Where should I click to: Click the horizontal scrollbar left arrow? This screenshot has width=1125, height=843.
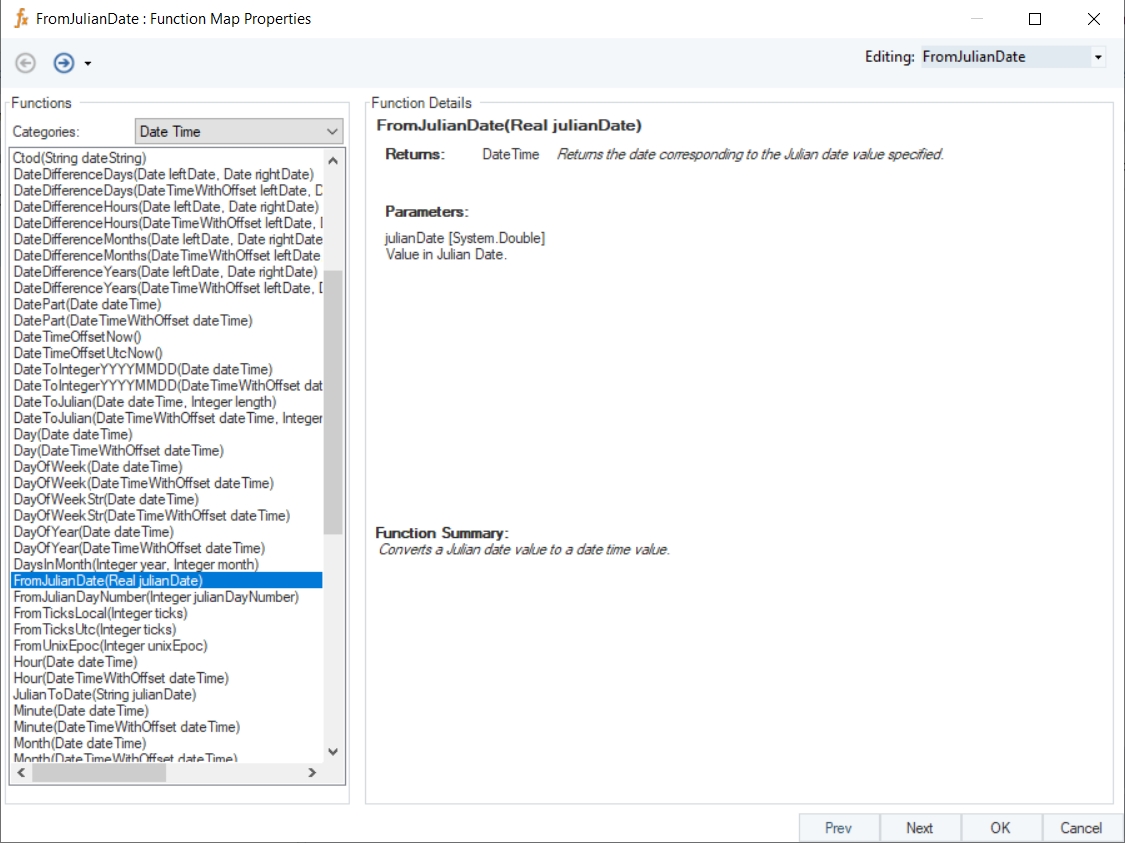coord(20,773)
